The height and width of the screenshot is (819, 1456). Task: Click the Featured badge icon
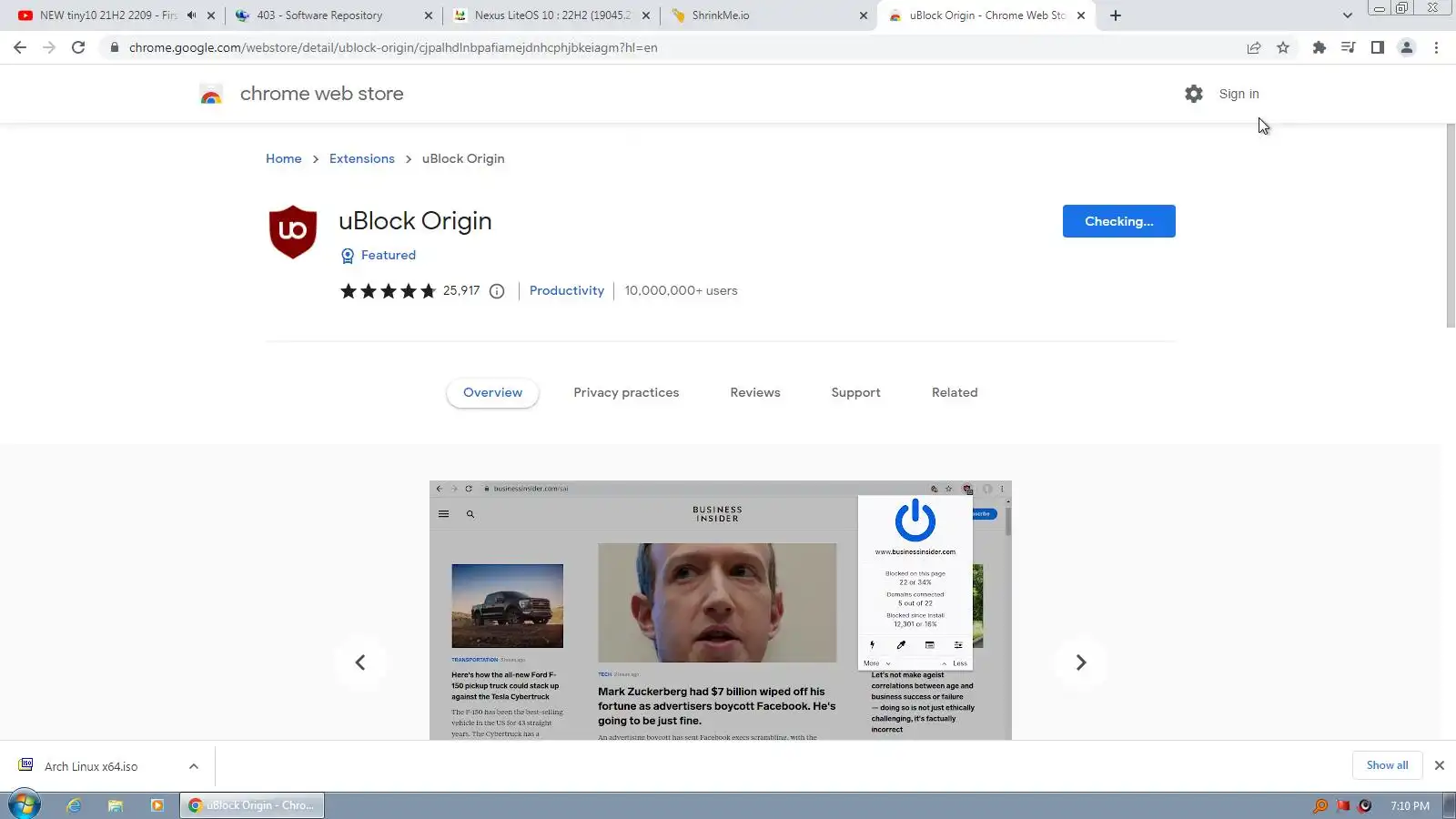click(x=347, y=256)
